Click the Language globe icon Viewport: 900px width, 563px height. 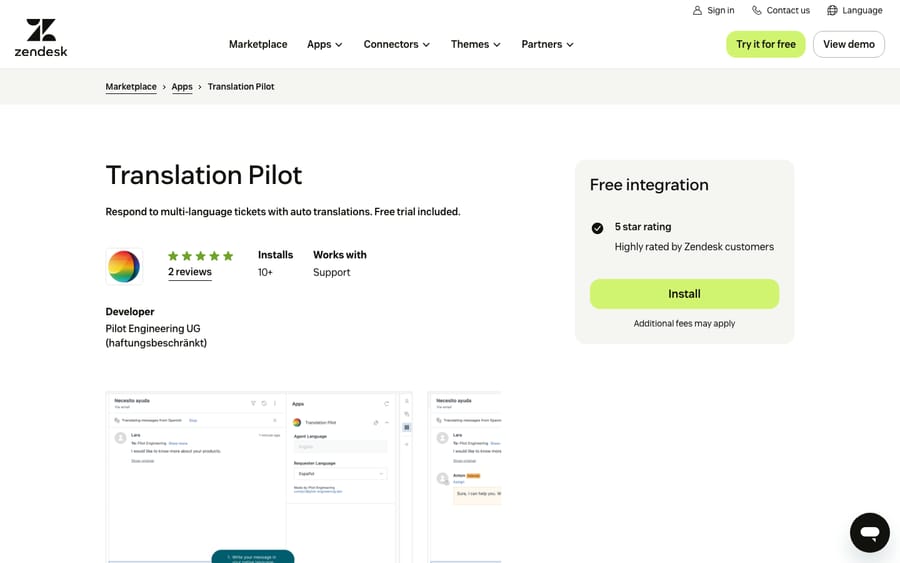(x=832, y=10)
